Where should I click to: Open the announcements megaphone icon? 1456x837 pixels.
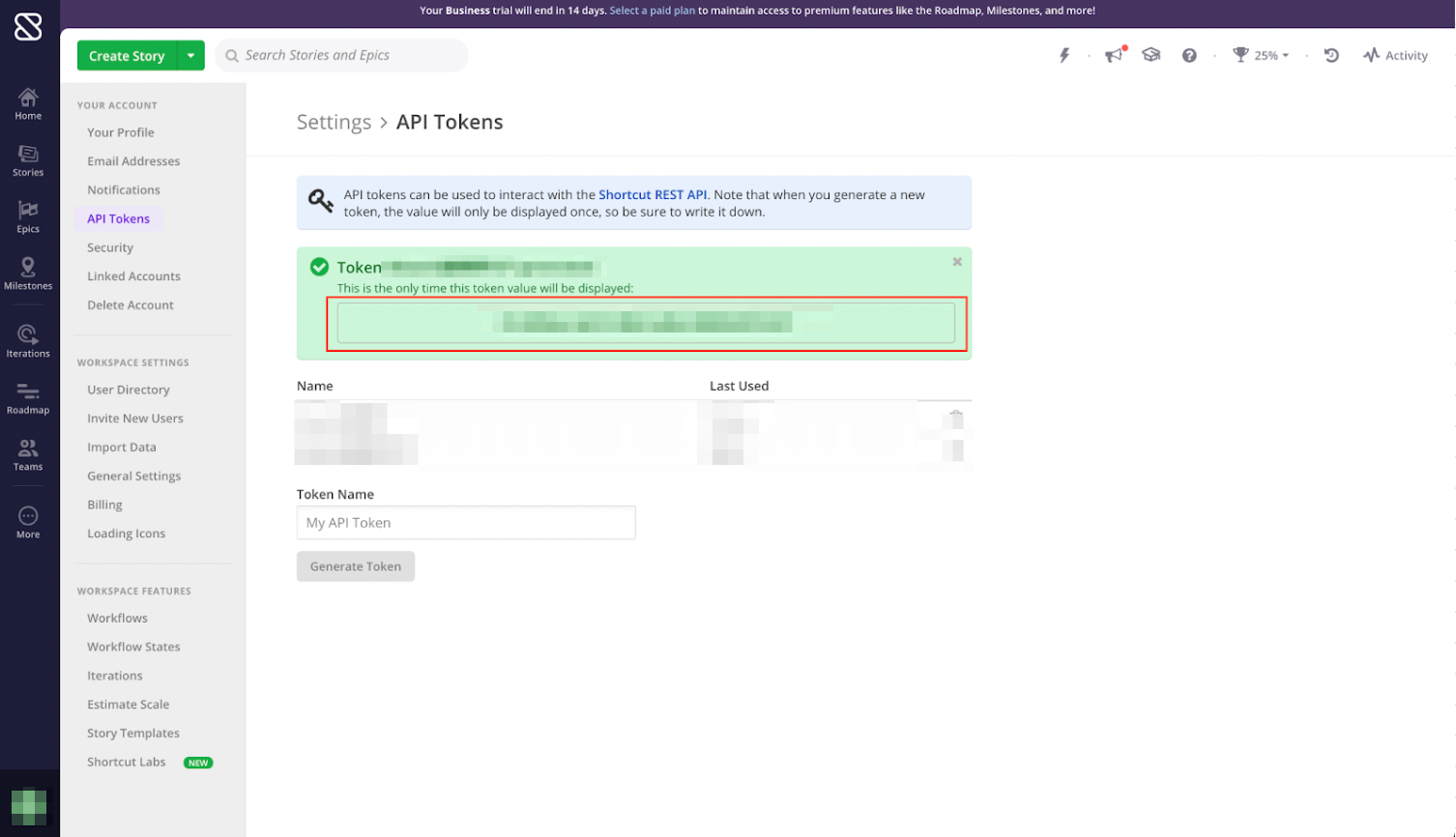click(x=1115, y=56)
